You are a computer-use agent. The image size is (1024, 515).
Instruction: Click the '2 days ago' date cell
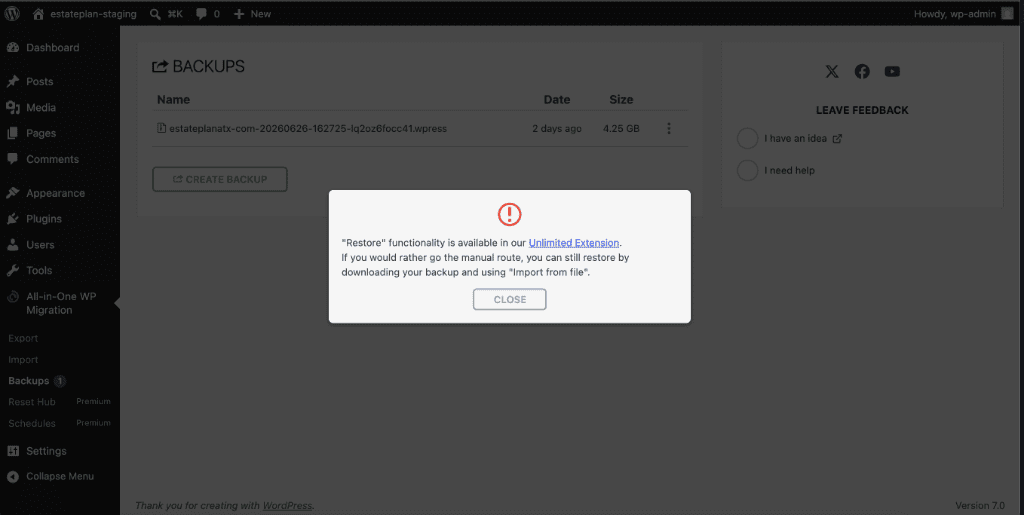pyautogui.click(x=556, y=129)
